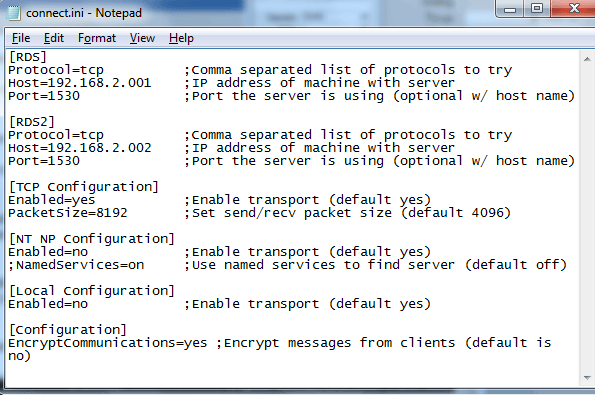The width and height of the screenshot is (595, 395).
Task: Maximize the Notepad window
Action: (x=537, y=8)
